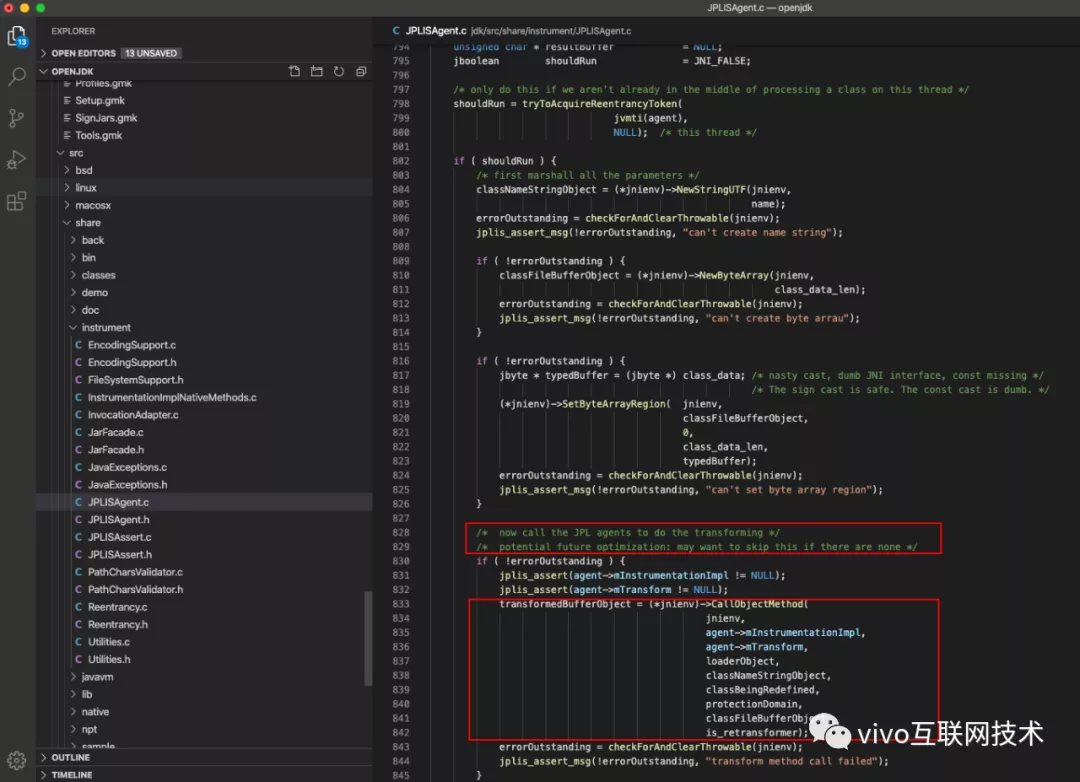This screenshot has height=782, width=1080.
Task: Open Utilities.h file
Action: (x=109, y=659)
